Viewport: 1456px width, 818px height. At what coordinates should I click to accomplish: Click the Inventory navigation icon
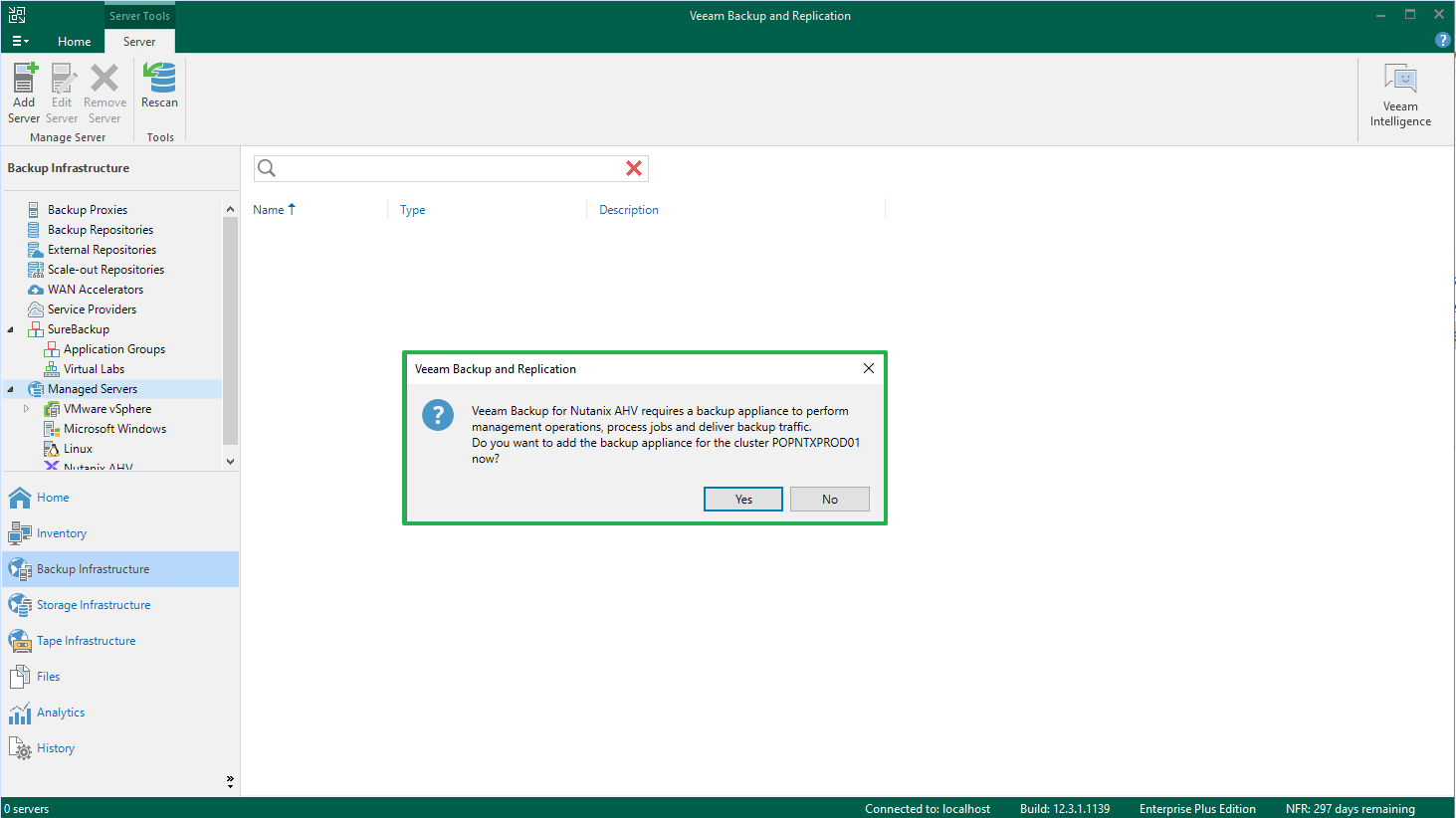pyautogui.click(x=20, y=533)
